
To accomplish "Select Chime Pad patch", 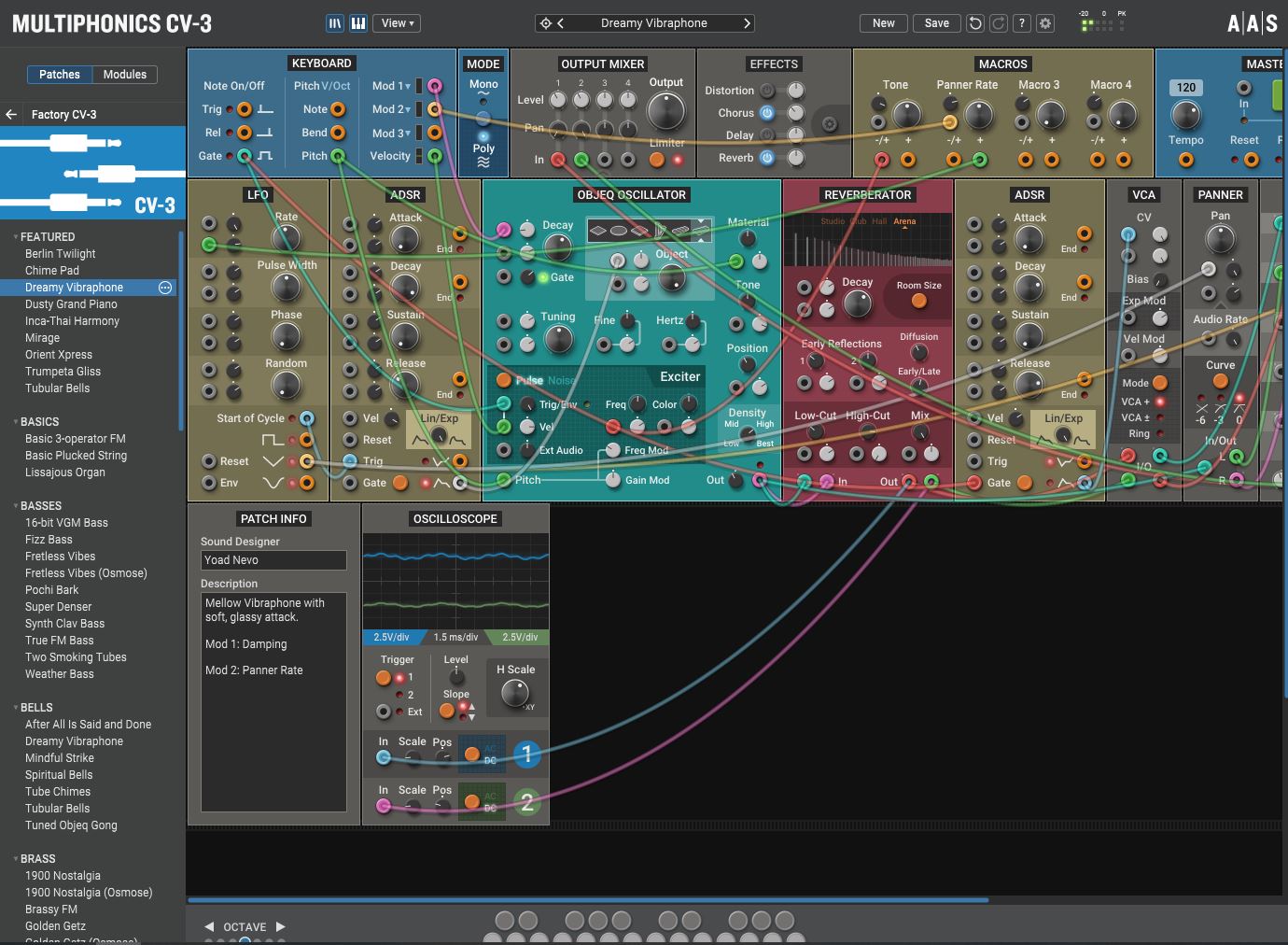I will (x=52, y=271).
